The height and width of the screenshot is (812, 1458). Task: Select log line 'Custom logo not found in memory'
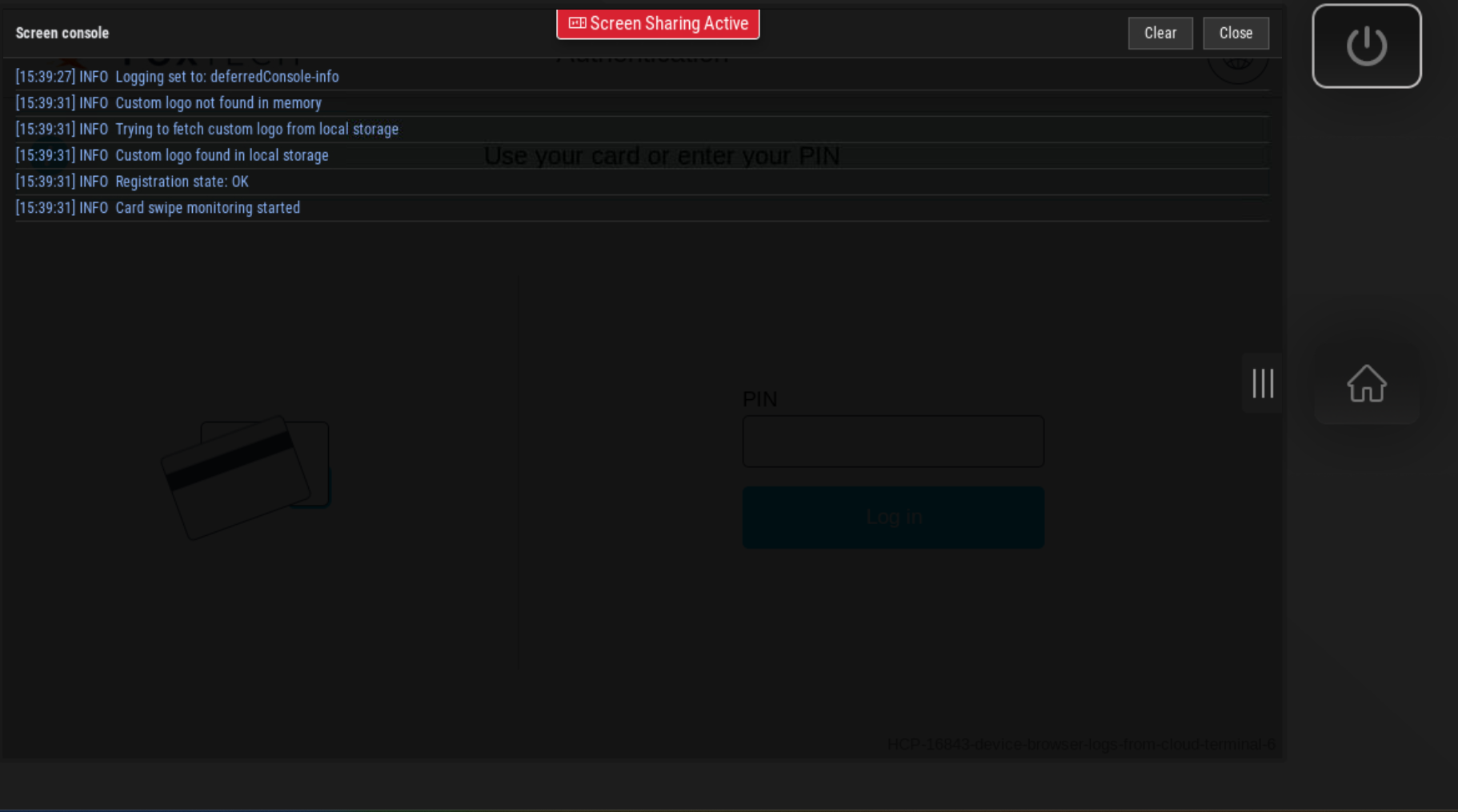click(642, 103)
